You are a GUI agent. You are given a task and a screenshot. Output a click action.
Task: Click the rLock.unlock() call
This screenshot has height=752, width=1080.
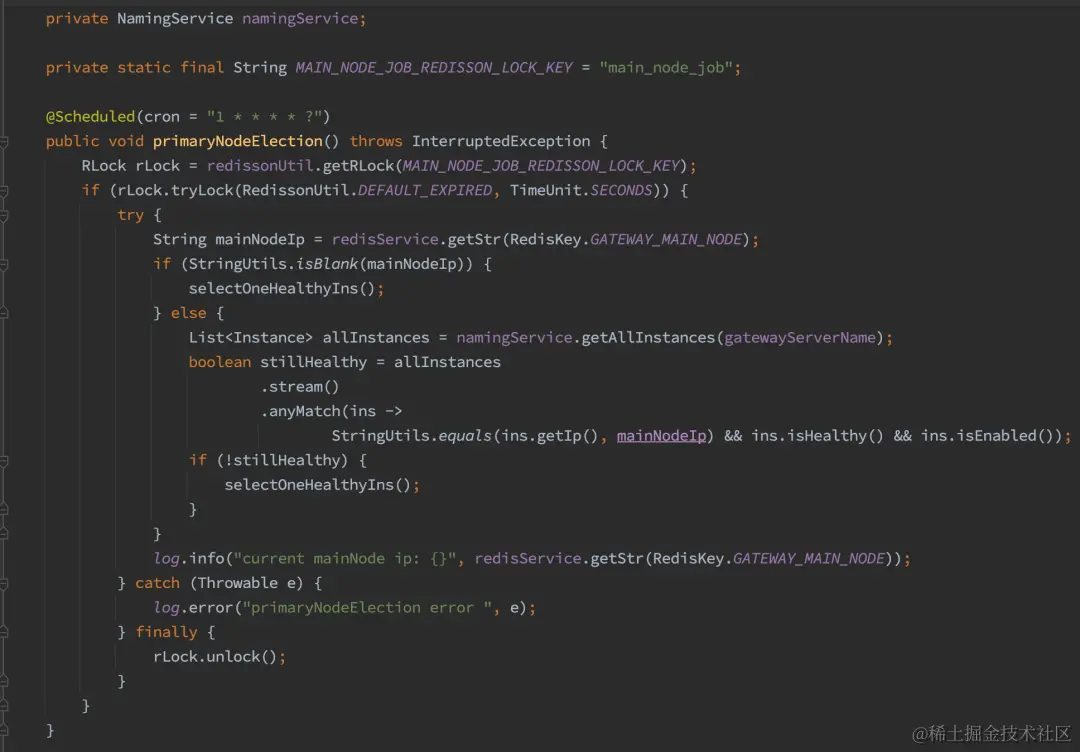coord(215,658)
